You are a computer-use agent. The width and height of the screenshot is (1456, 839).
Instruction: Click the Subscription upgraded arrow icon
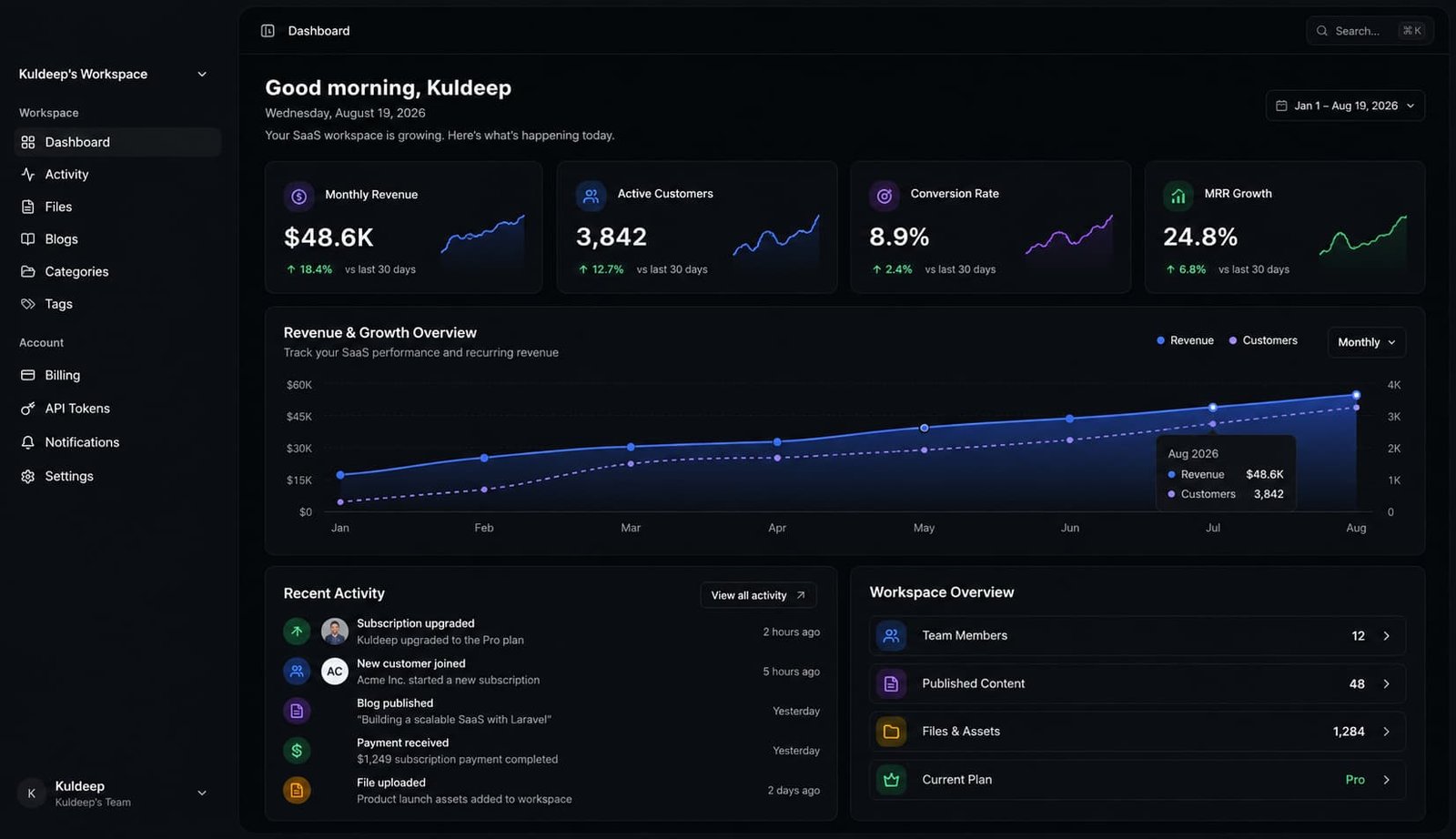pyautogui.click(x=297, y=631)
